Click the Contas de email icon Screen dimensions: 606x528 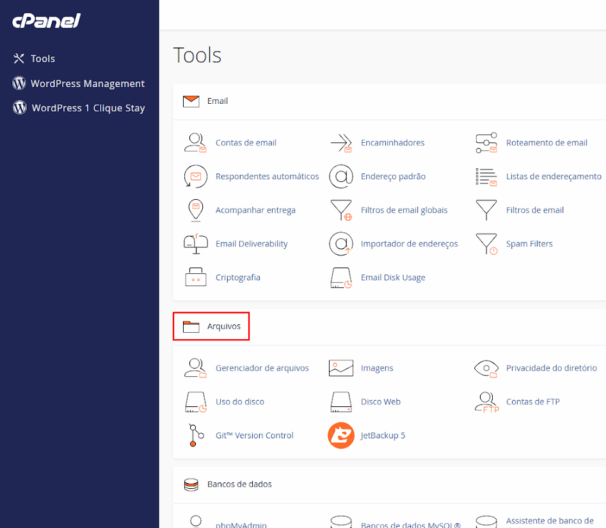[x=195, y=143]
